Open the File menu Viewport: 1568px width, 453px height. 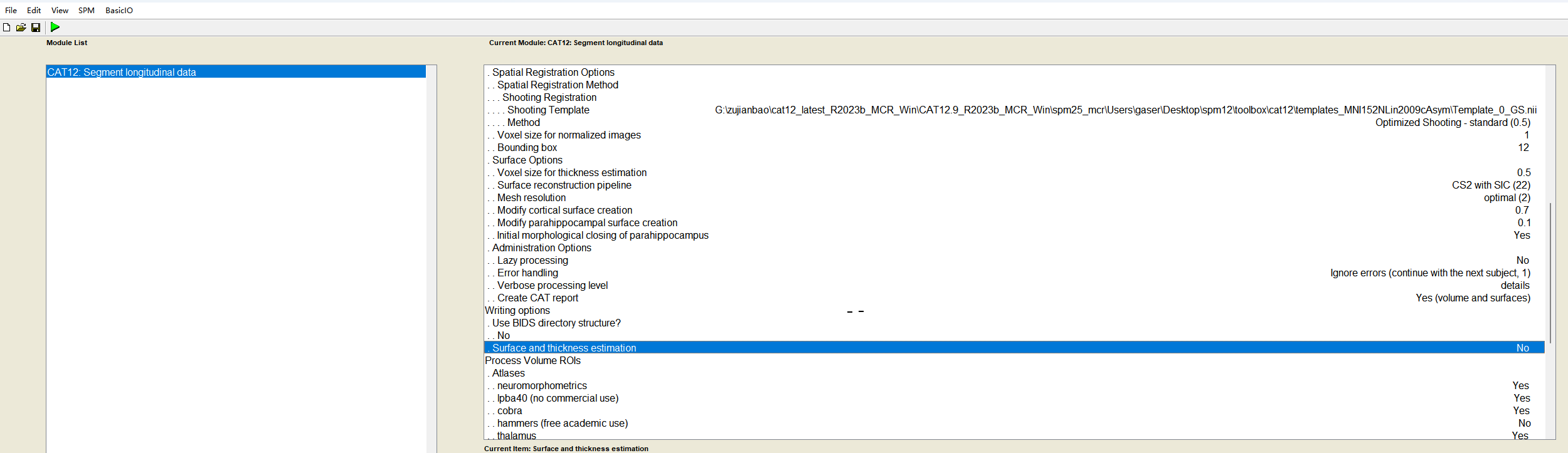point(11,11)
